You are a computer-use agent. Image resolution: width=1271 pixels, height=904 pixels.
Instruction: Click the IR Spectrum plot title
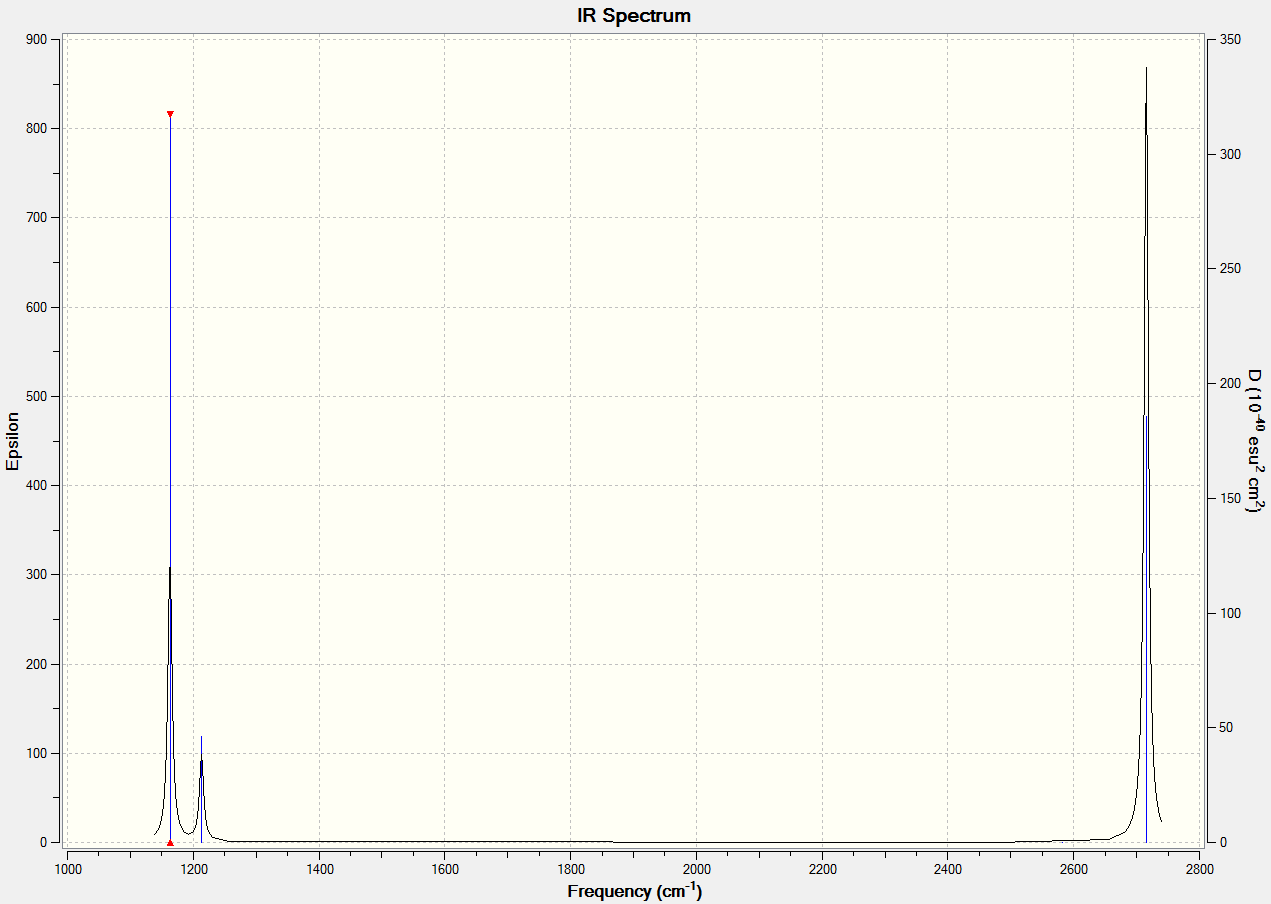(634, 16)
